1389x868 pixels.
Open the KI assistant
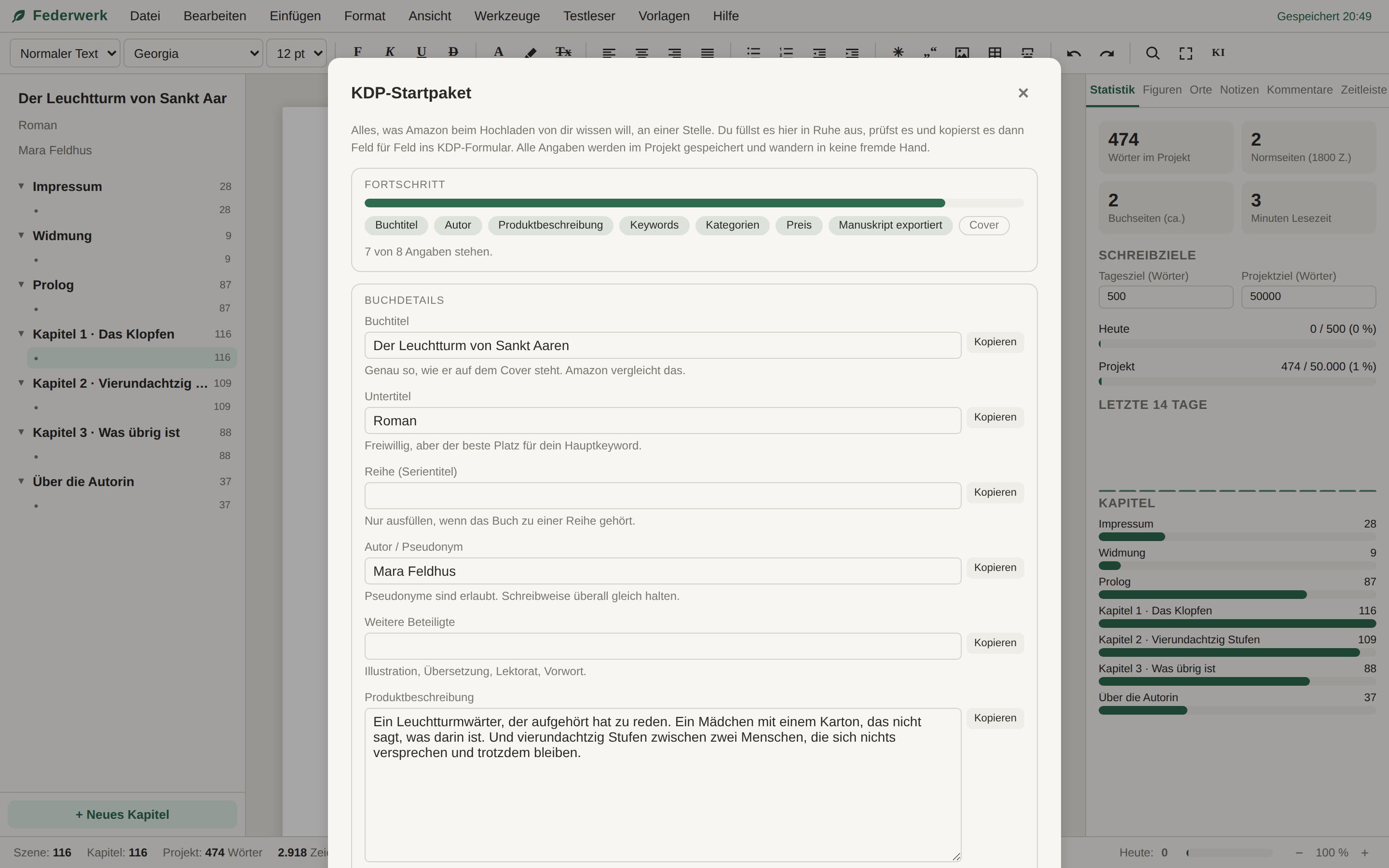coord(1218,53)
